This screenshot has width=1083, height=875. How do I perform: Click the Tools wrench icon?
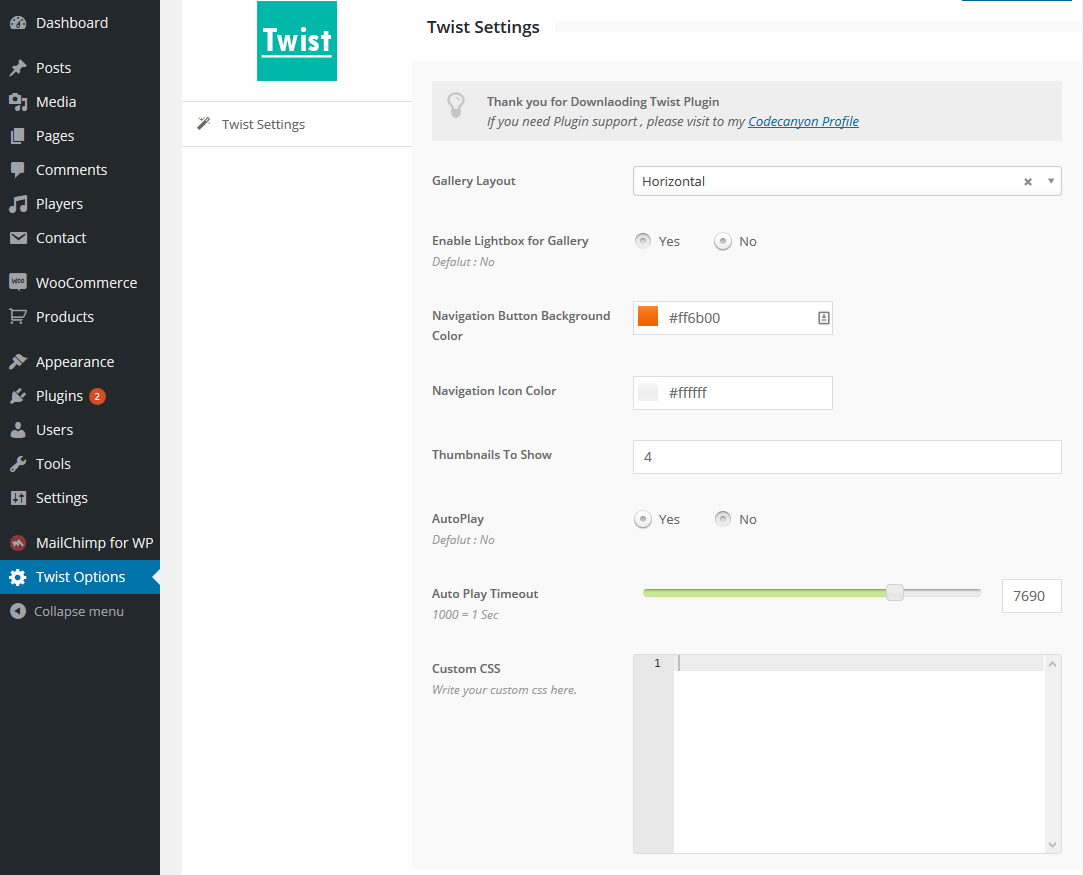click(x=18, y=464)
